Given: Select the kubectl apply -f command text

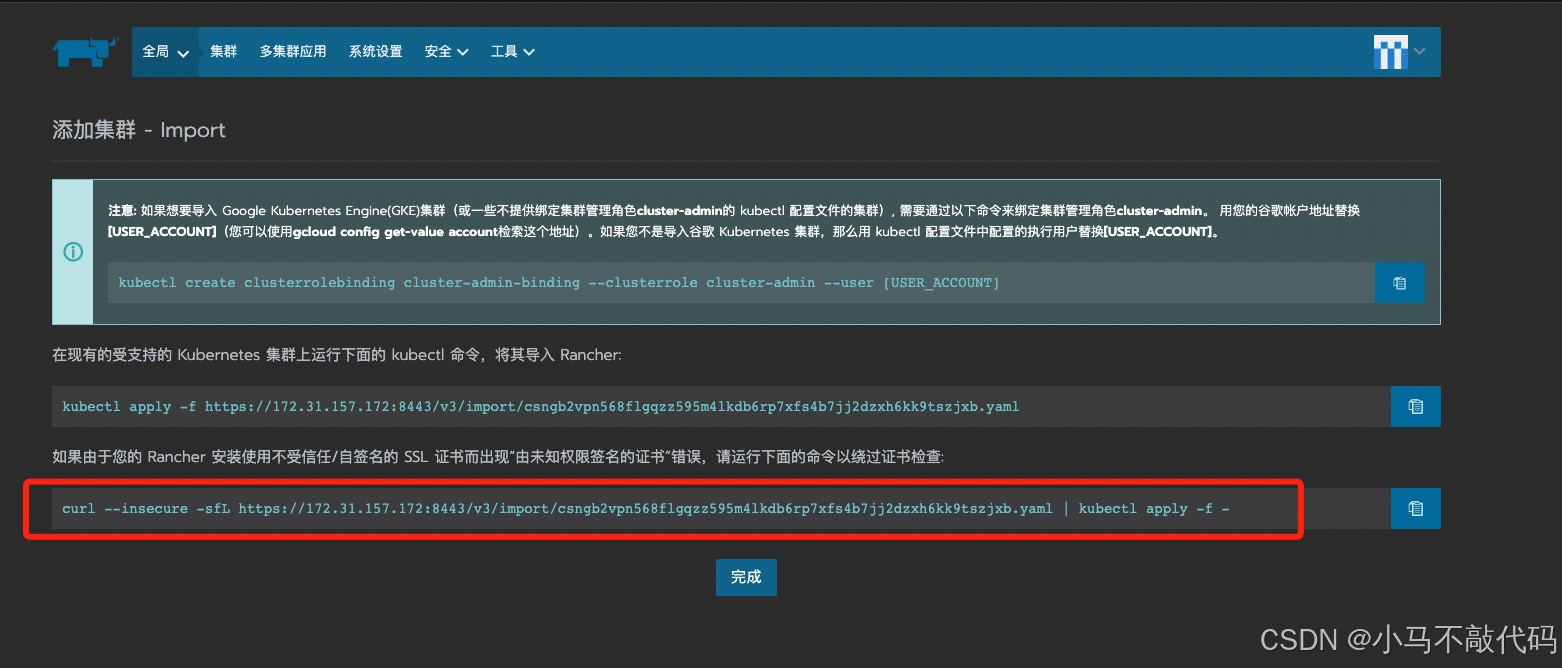Looking at the screenshot, I should tap(541, 407).
